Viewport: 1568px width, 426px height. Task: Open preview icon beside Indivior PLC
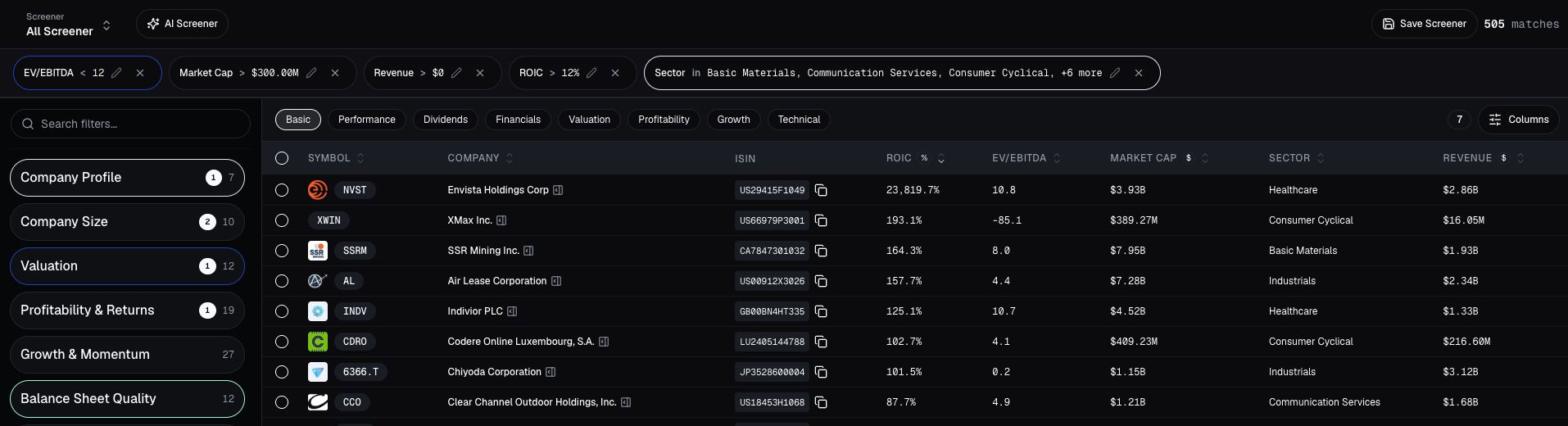(512, 311)
